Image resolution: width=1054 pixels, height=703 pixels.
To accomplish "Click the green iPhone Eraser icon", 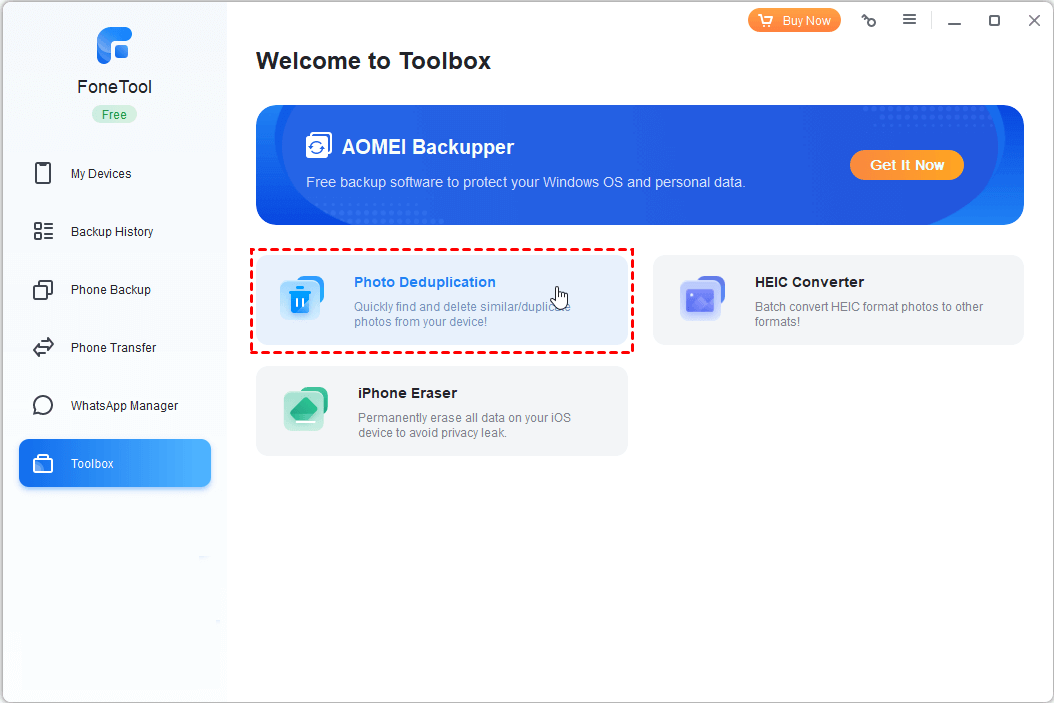I will pyautogui.click(x=304, y=409).
